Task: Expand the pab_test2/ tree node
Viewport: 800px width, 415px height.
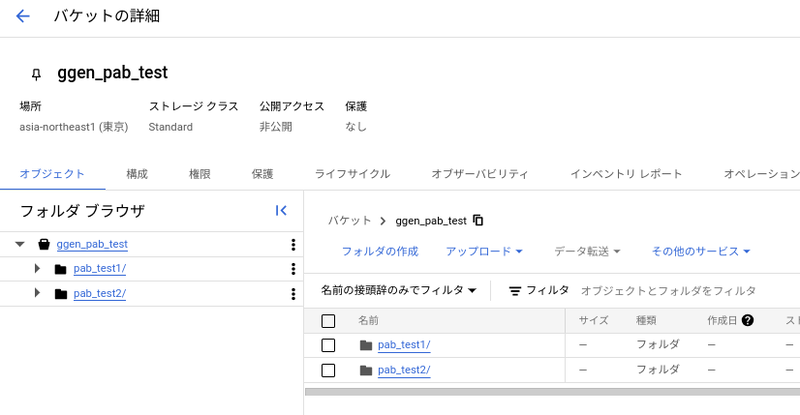Action: click(37, 293)
